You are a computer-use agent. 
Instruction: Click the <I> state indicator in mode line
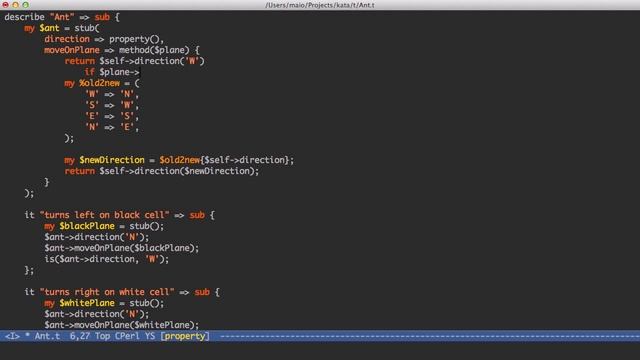(x=12, y=336)
